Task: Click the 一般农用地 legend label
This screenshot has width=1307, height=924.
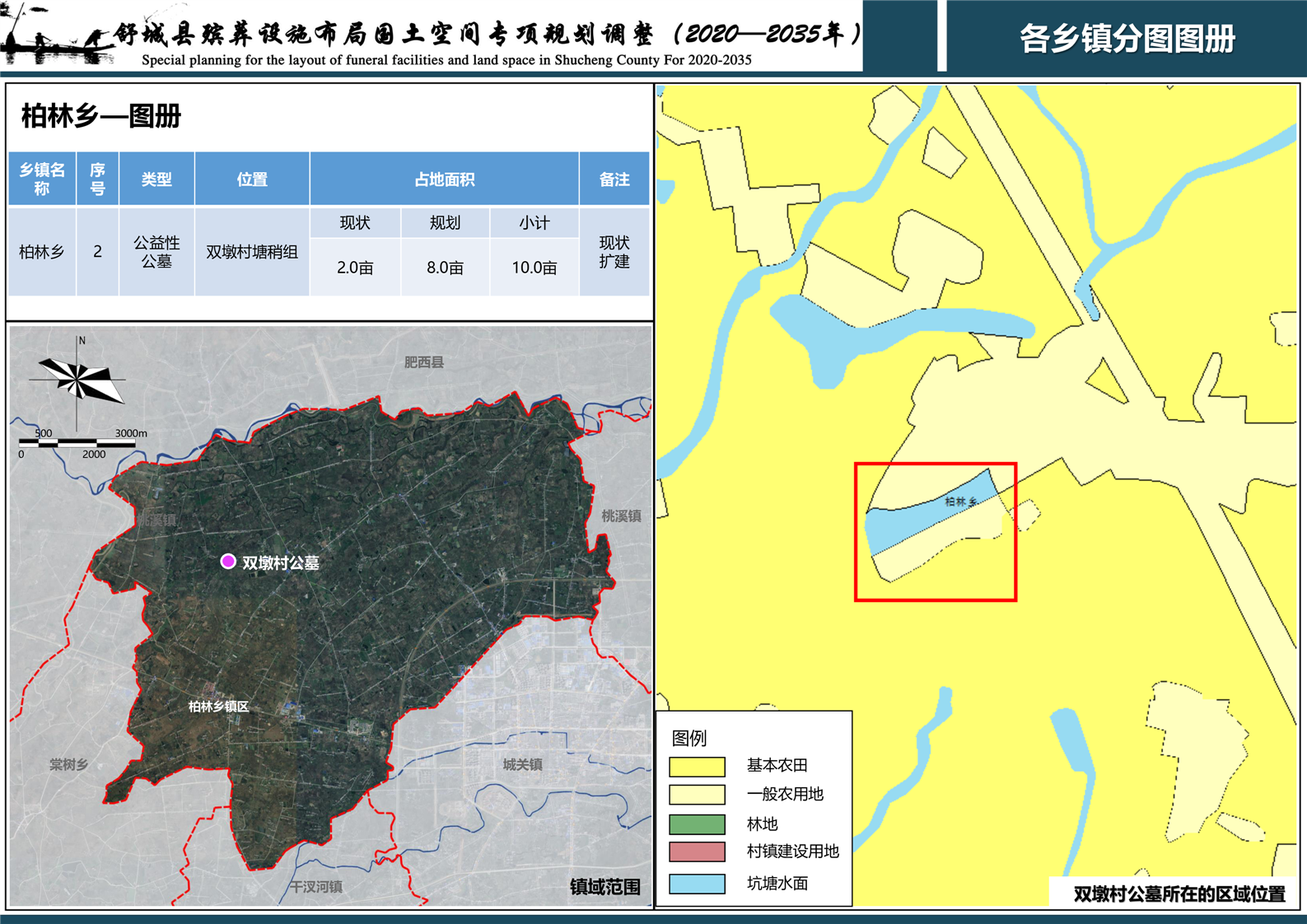Action: 785,795
